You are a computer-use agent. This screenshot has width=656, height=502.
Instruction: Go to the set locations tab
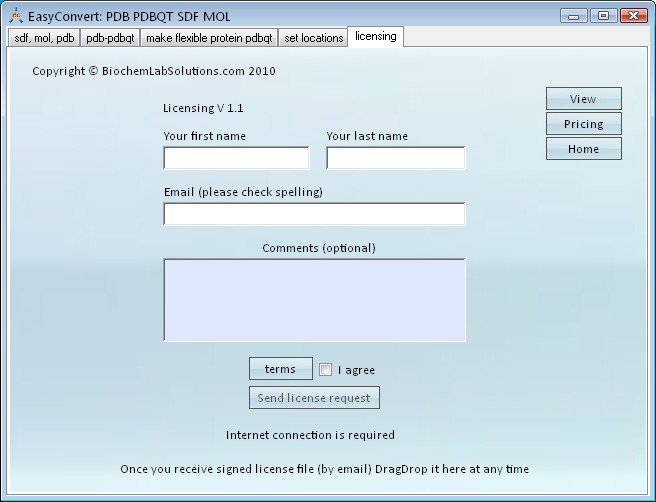click(313, 38)
